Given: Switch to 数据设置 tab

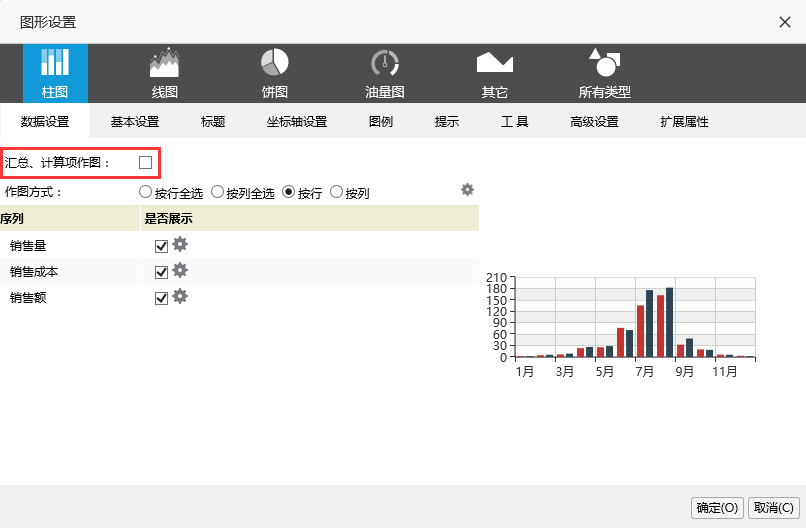Looking at the screenshot, I should 45,121.
